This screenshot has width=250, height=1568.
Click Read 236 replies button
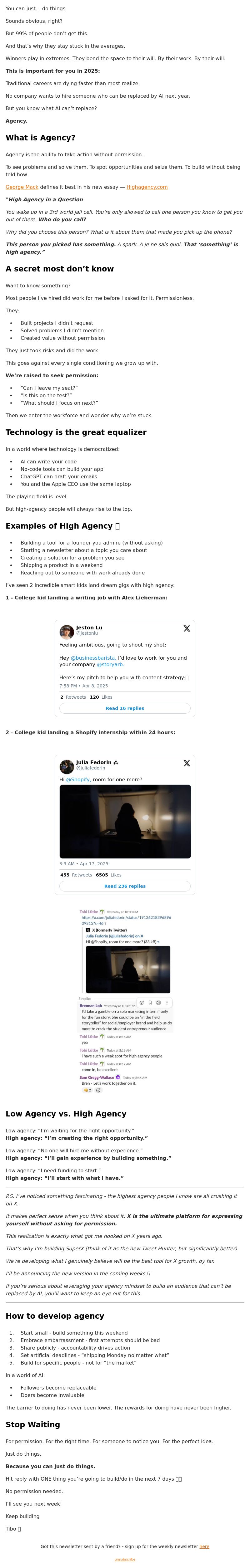click(125, 886)
